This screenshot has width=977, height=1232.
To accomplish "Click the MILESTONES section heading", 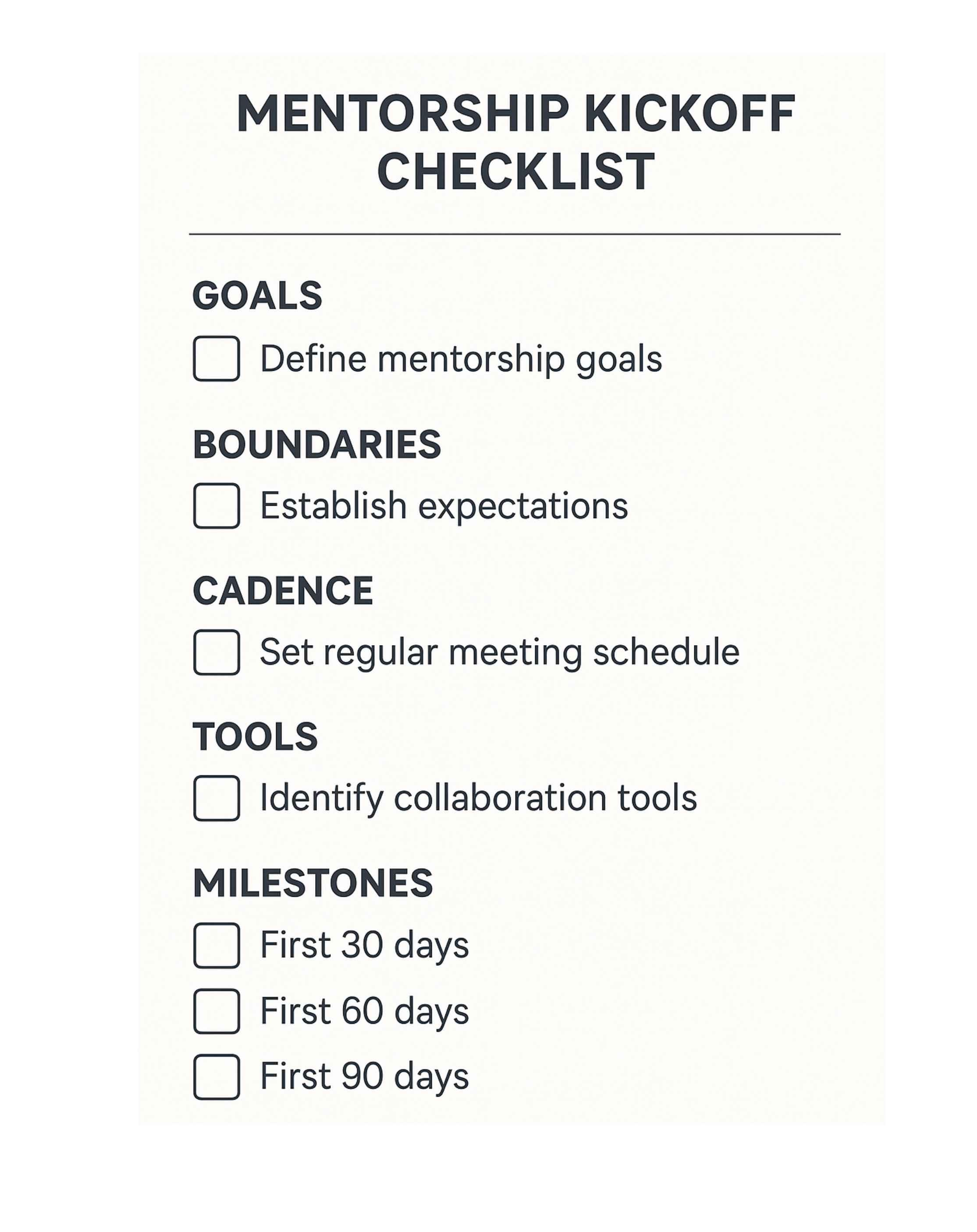I will click(x=313, y=884).
